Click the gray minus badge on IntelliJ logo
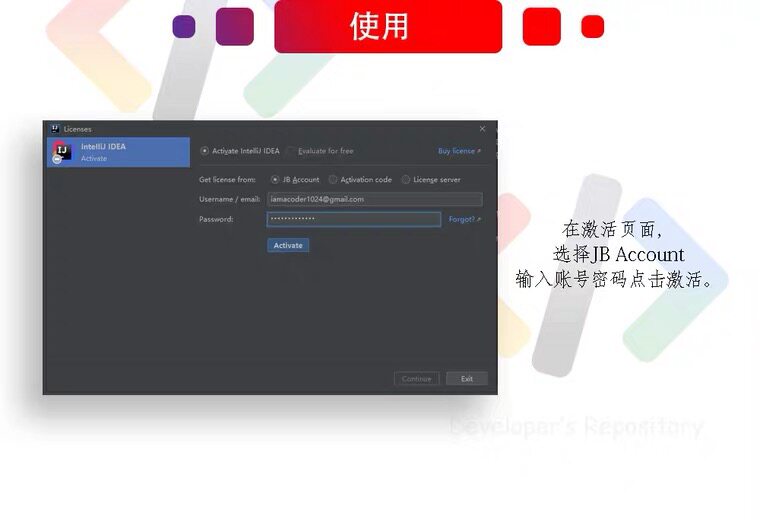 [x=57, y=159]
